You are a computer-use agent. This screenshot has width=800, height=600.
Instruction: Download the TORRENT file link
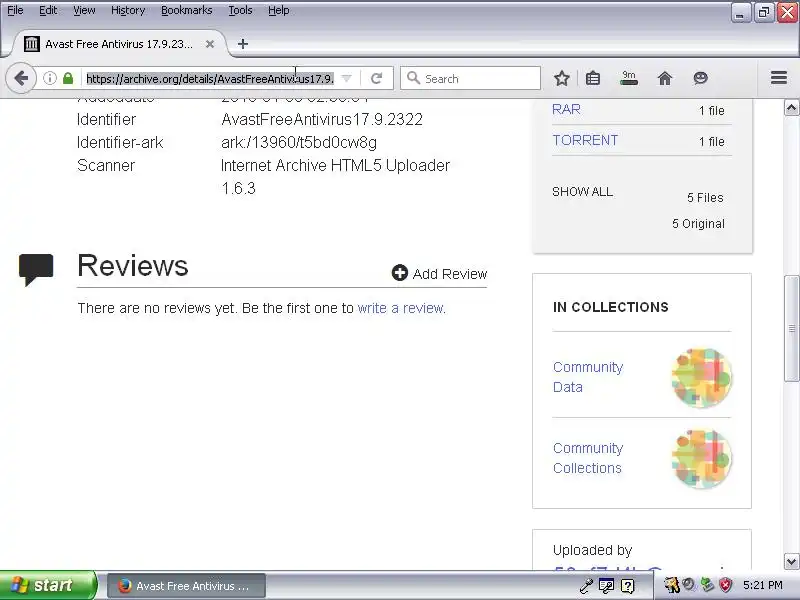pyautogui.click(x=585, y=140)
